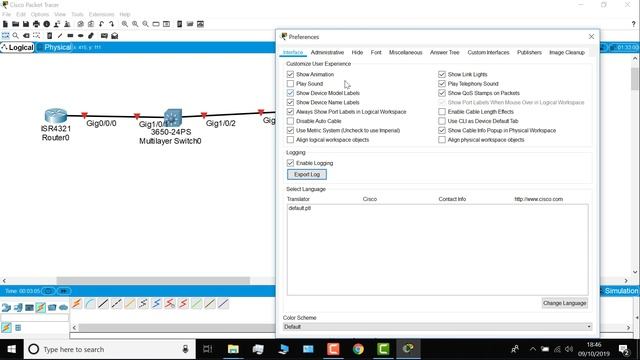Open the Extensions menu
The height and width of the screenshot is (360, 640).
click(101, 14)
